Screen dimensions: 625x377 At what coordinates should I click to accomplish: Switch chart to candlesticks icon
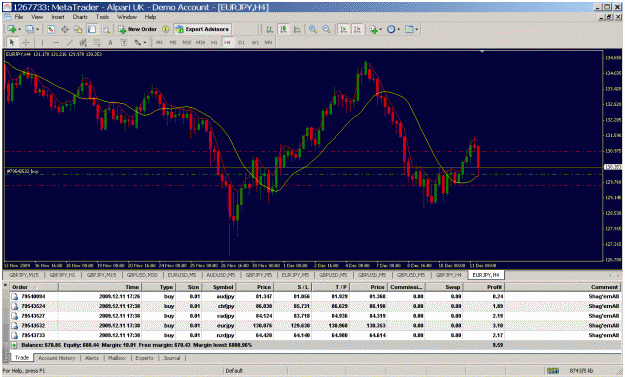click(x=283, y=29)
